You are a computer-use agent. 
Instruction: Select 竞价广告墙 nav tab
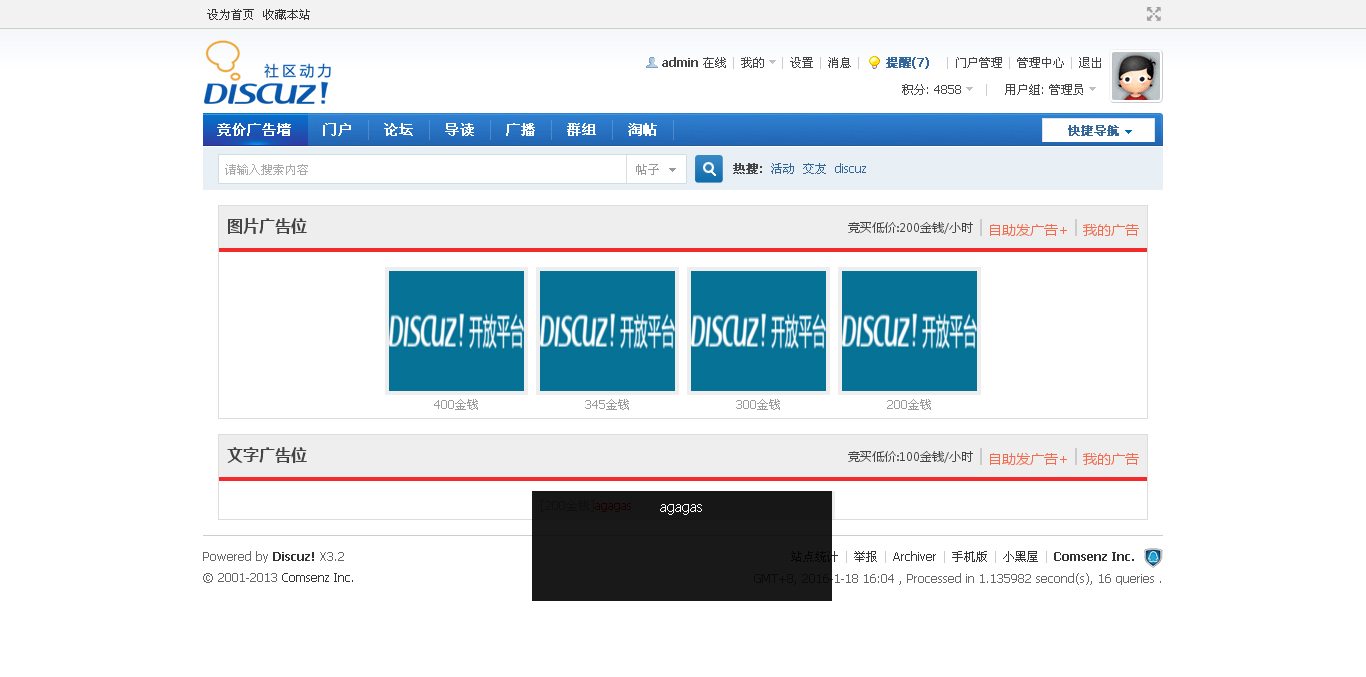point(254,129)
